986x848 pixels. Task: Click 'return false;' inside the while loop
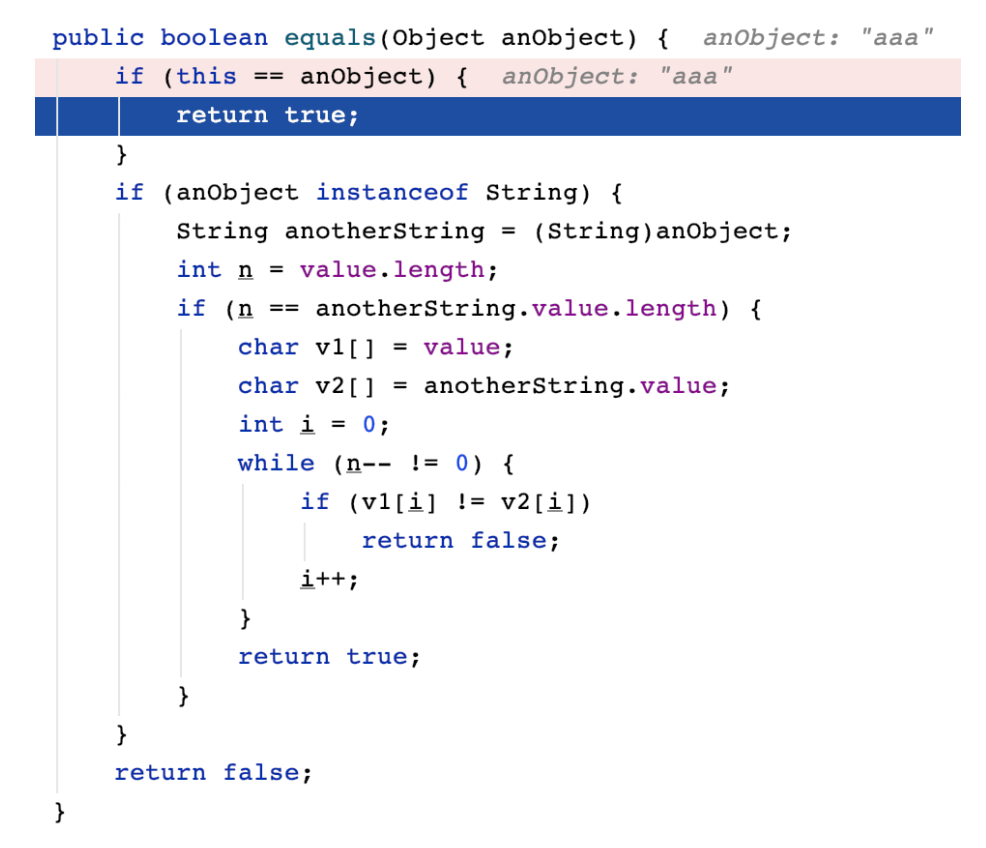[460, 541]
